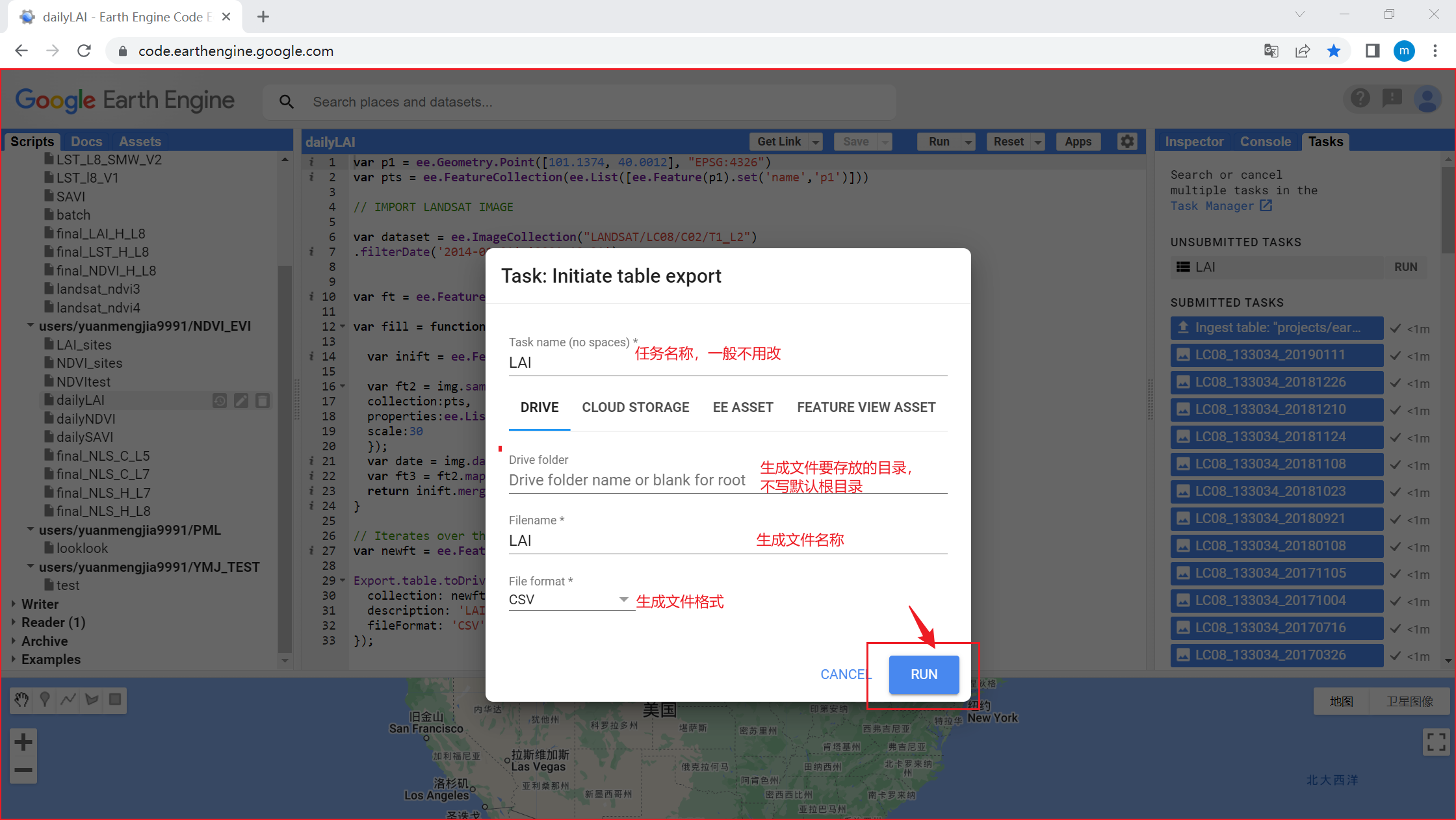
Task: Click the help question mark icon
Action: (1360, 99)
